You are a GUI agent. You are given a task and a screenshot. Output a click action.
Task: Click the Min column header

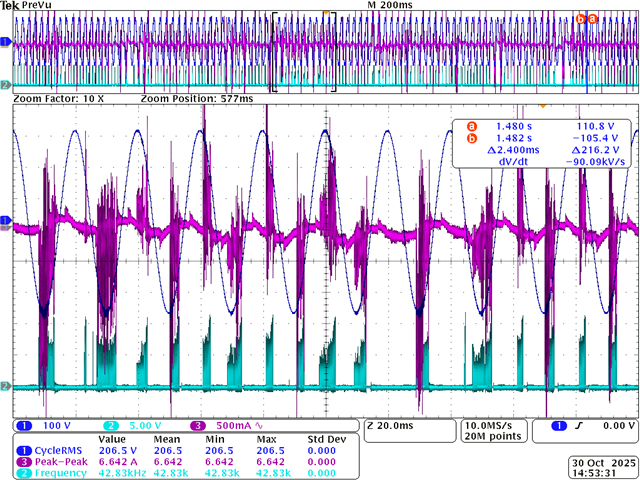pyautogui.click(x=213, y=440)
